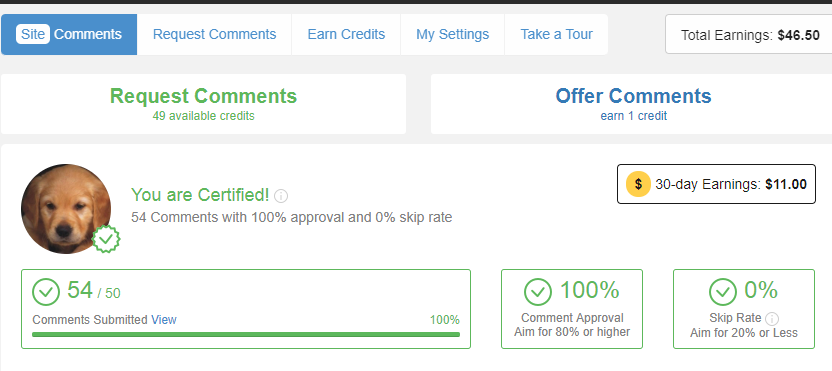The image size is (832, 371).
Task: Click the Site badge in Comments tab
Action: pos(33,34)
